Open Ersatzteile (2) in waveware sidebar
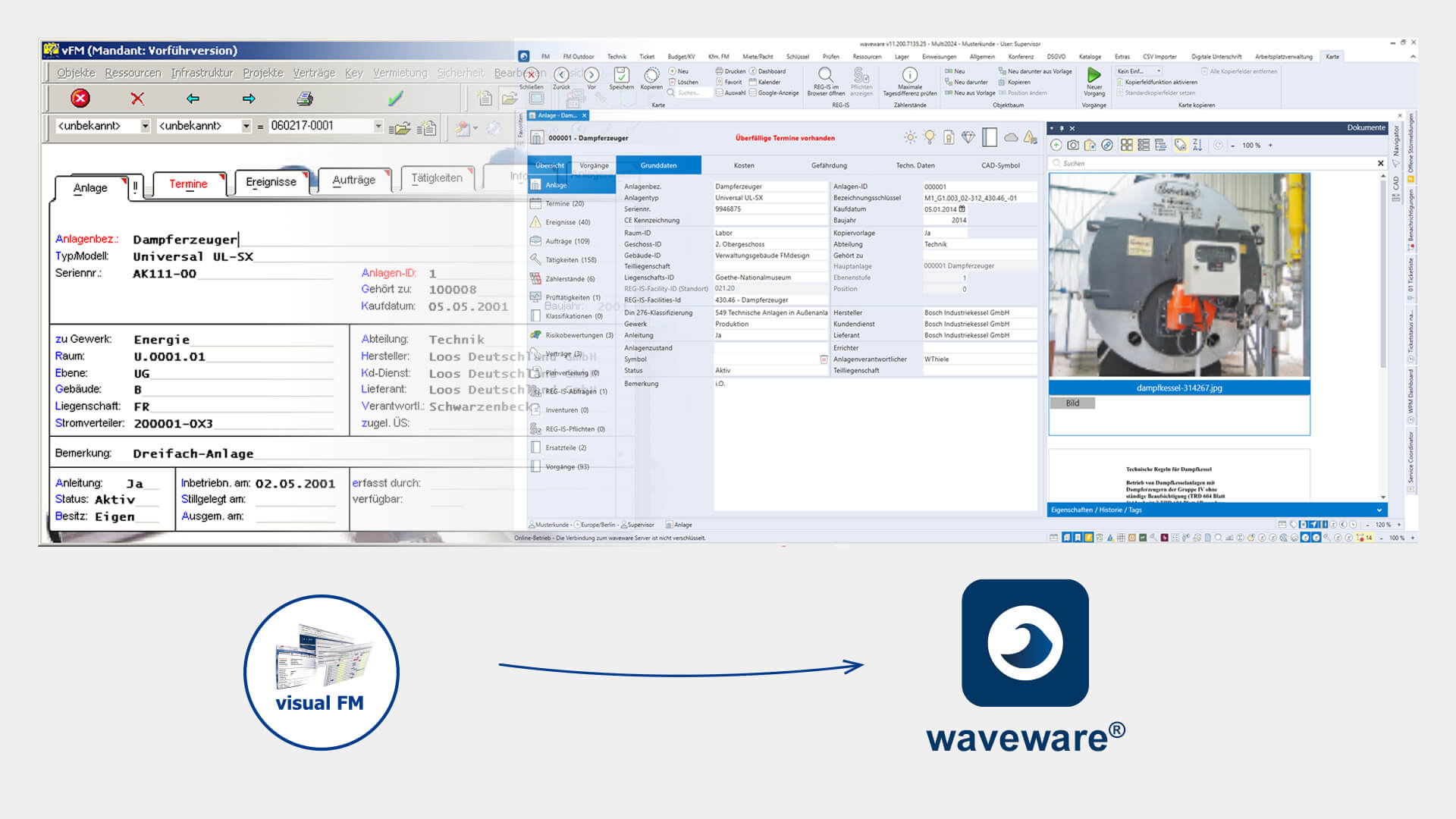Image resolution: width=1456 pixels, height=819 pixels. tap(571, 447)
